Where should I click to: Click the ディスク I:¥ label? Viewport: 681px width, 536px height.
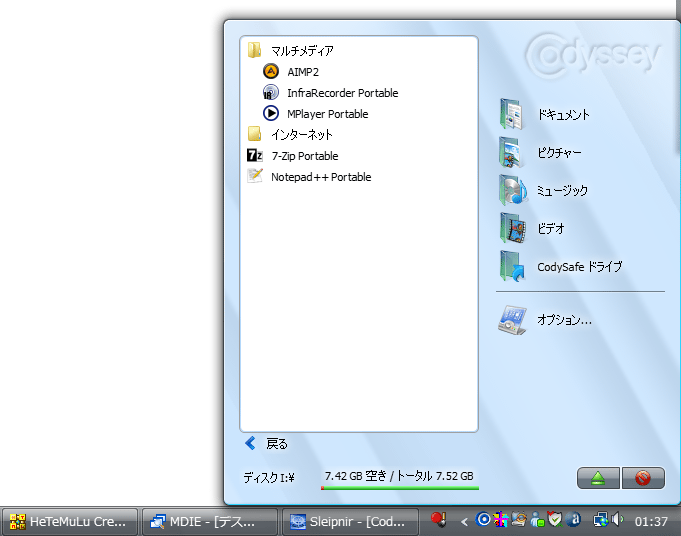268,478
